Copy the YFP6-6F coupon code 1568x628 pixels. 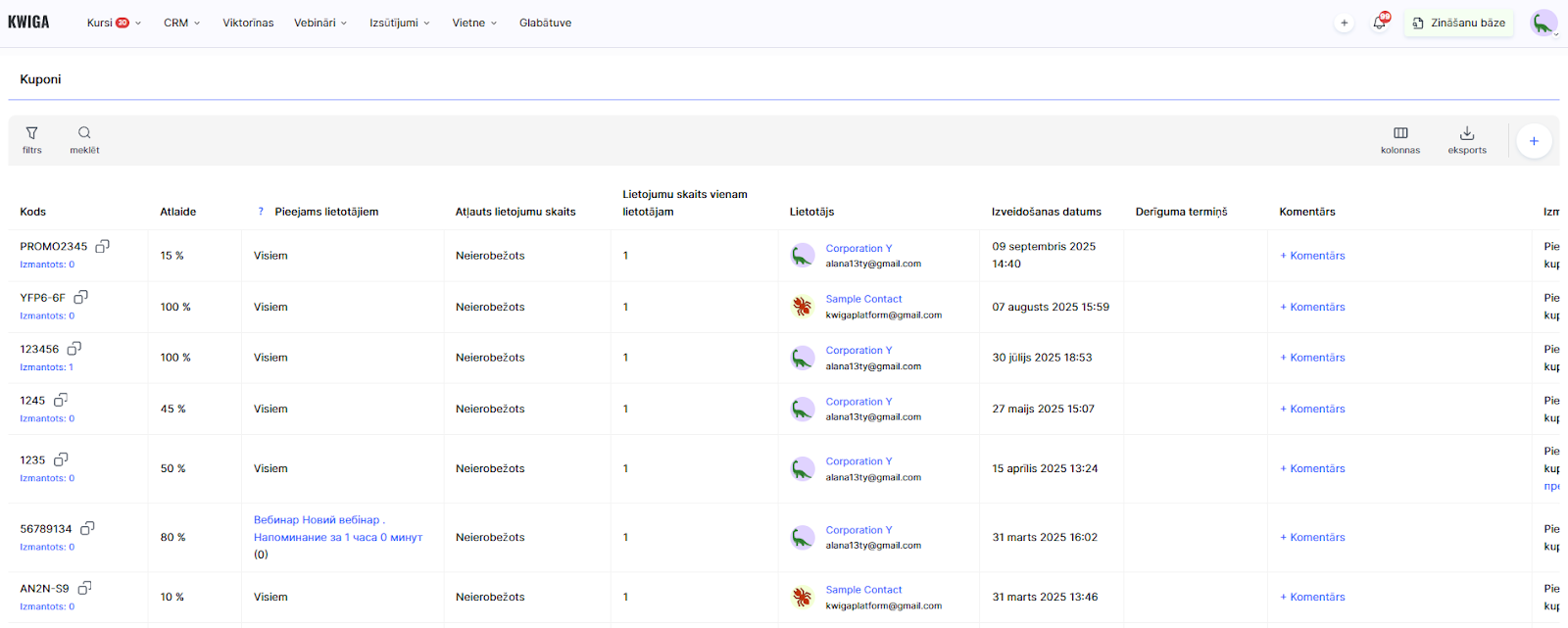pyautogui.click(x=81, y=297)
